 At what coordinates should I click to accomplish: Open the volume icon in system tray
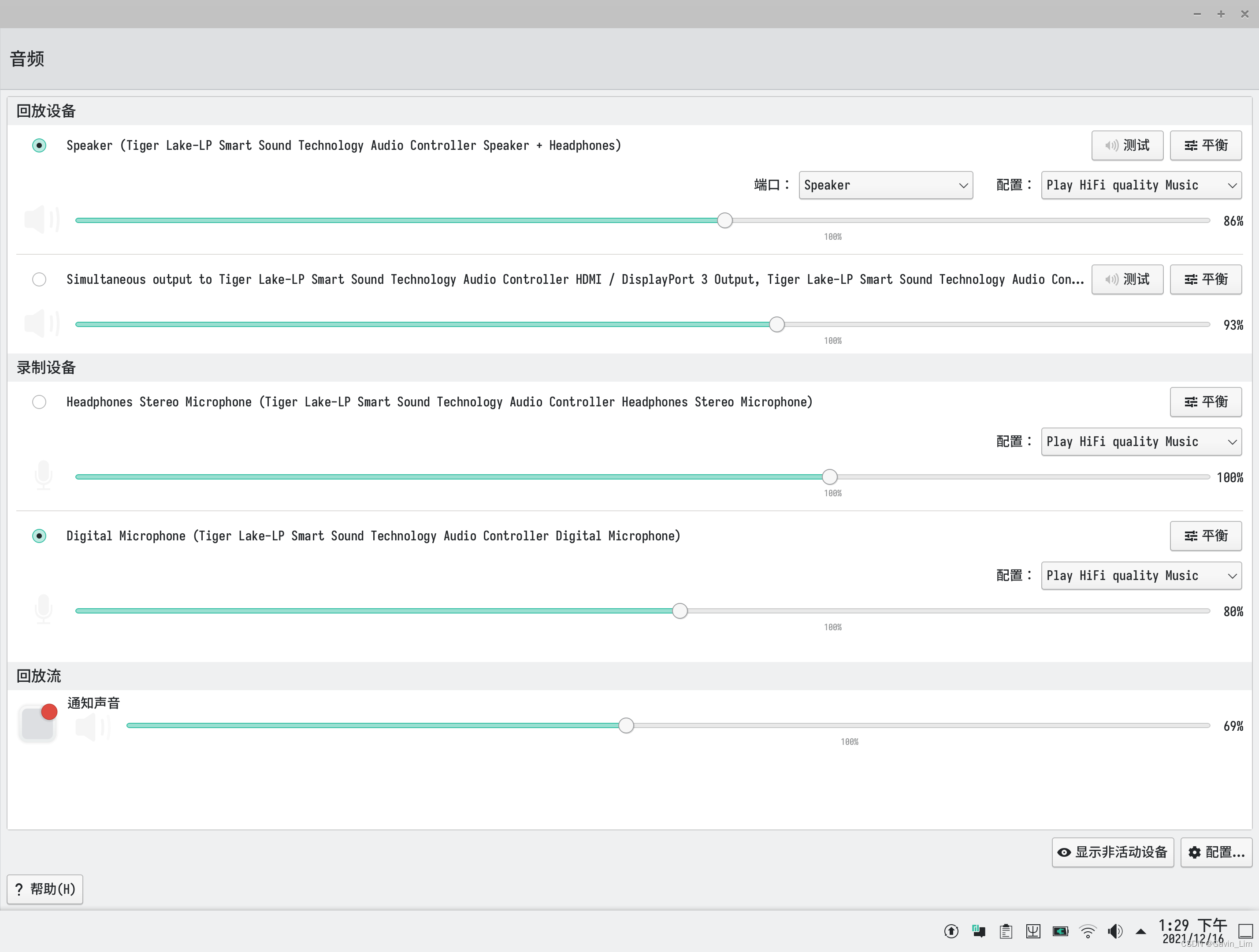[x=1114, y=931]
